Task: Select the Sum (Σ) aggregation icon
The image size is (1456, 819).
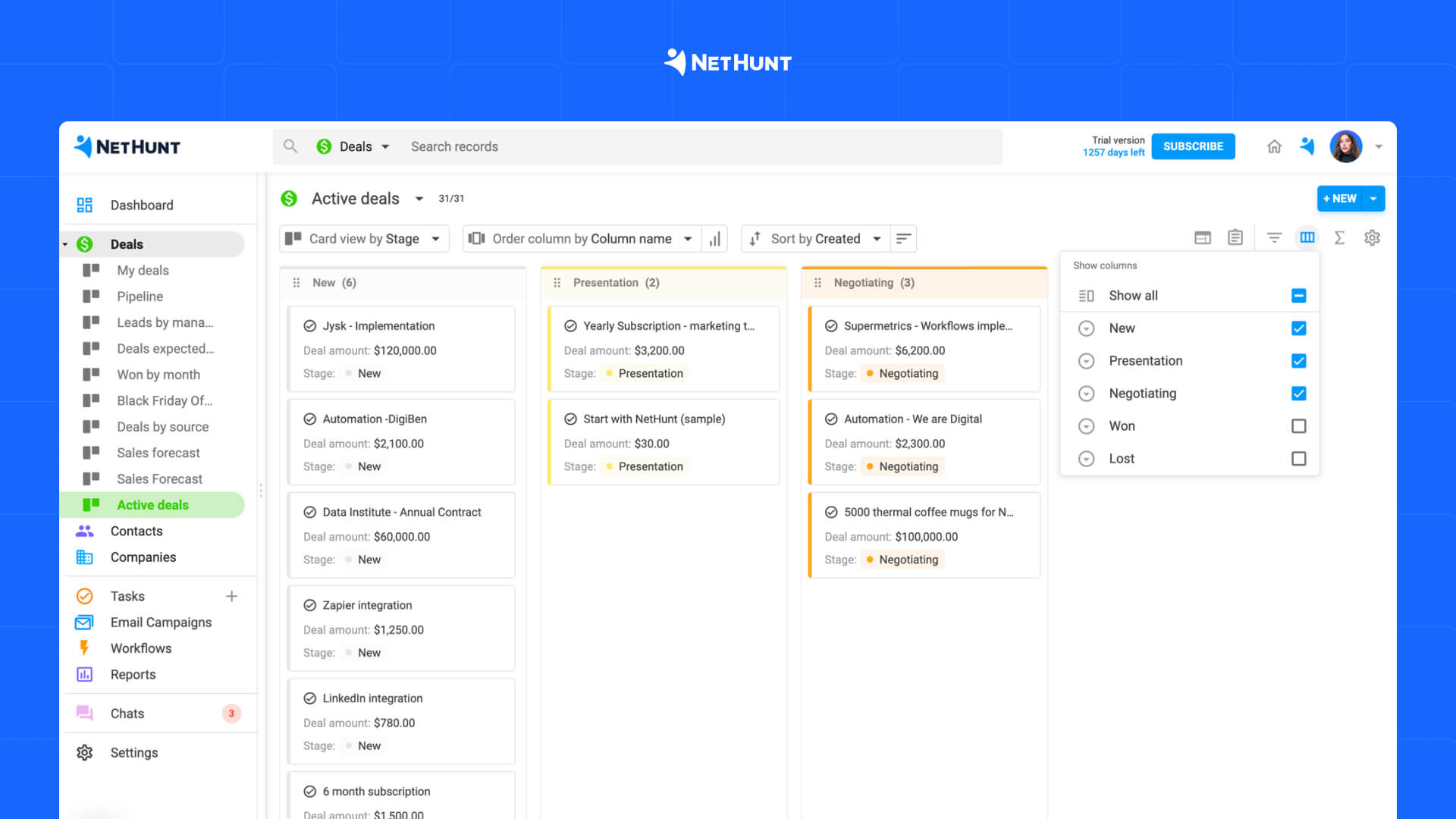Action: point(1339,237)
